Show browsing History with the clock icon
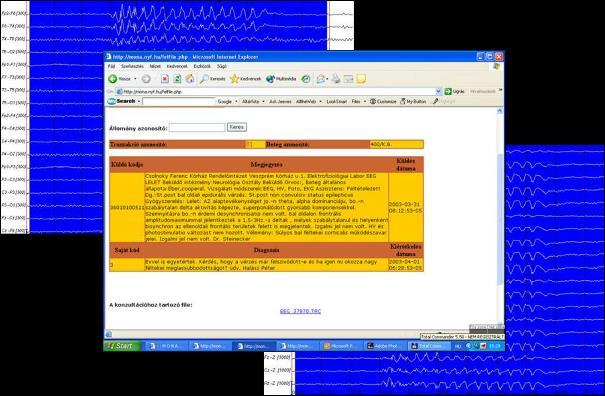The width and height of the screenshot is (605, 396). (306, 79)
